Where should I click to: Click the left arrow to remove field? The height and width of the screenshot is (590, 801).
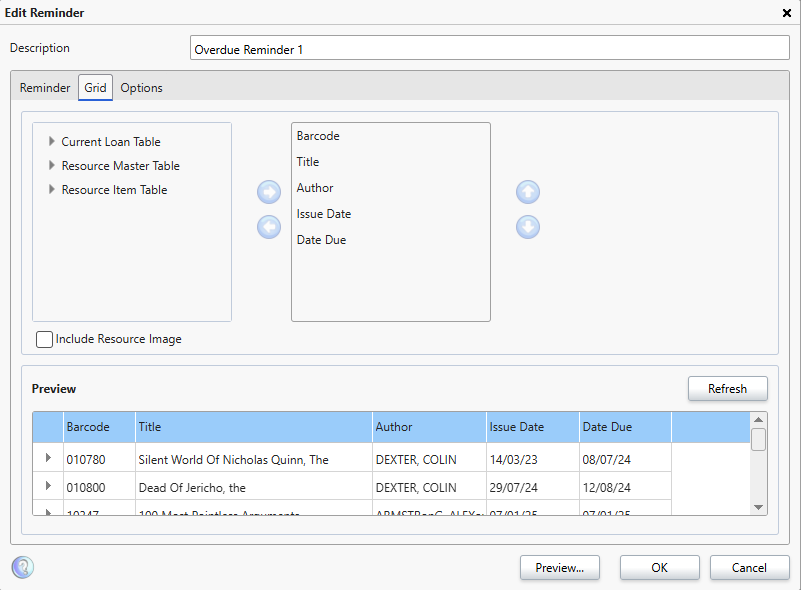[x=269, y=227]
